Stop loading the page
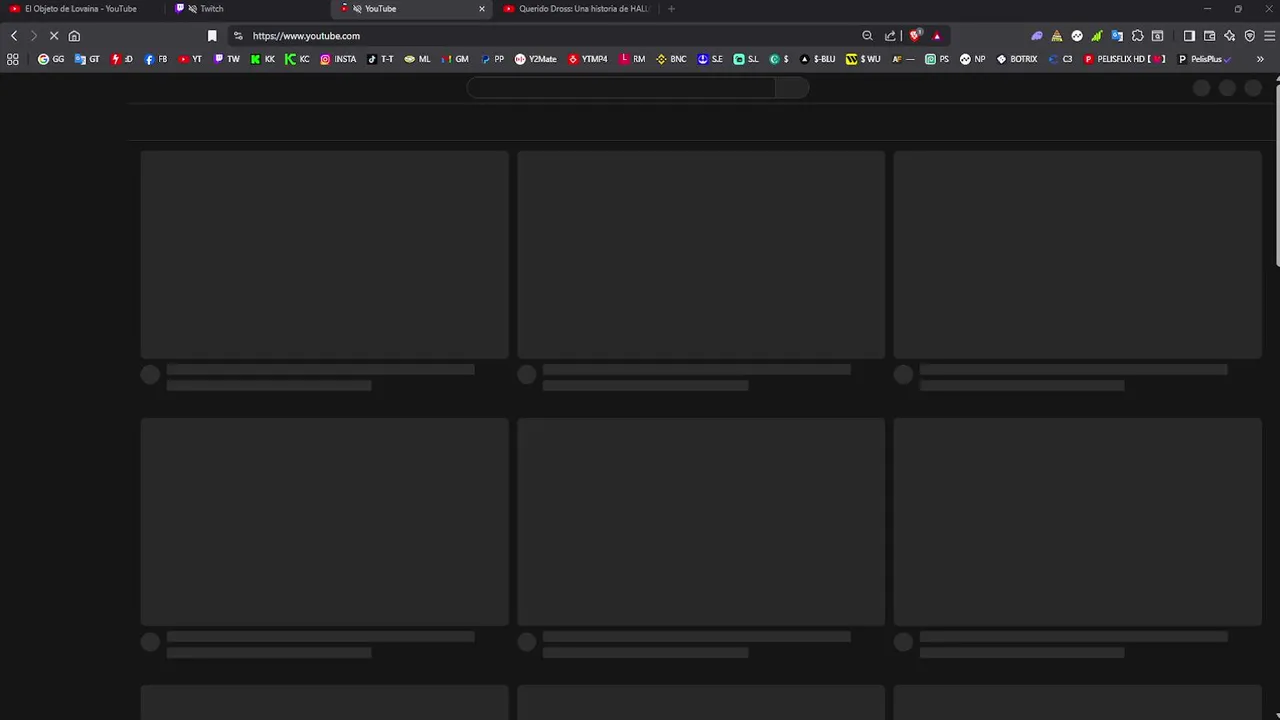This screenshot has height=720, width=1280. [54, 36]
